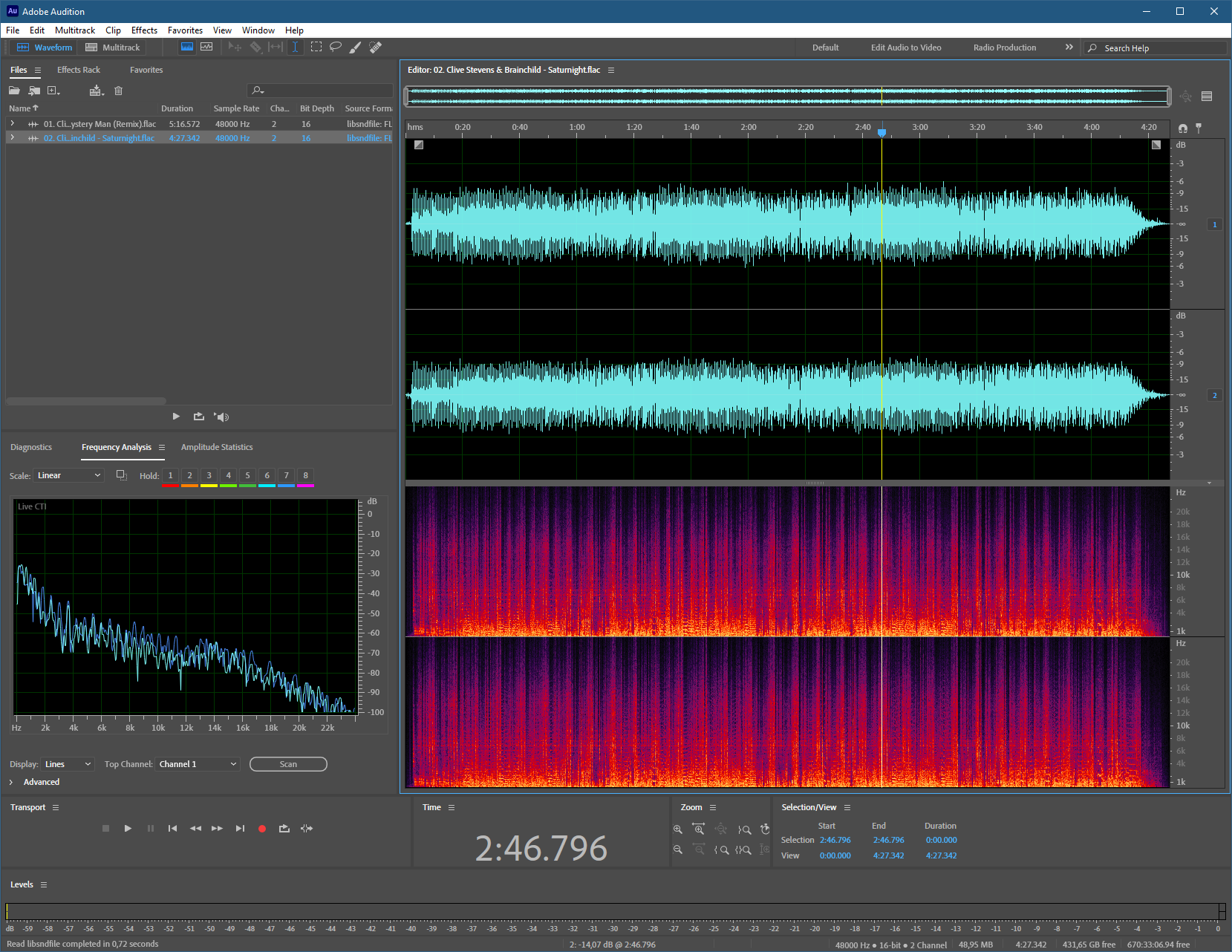The height and width of the screenshot is (952, 1232).
Task: Open the Top Channel dropdown
Action: point(198,764)
